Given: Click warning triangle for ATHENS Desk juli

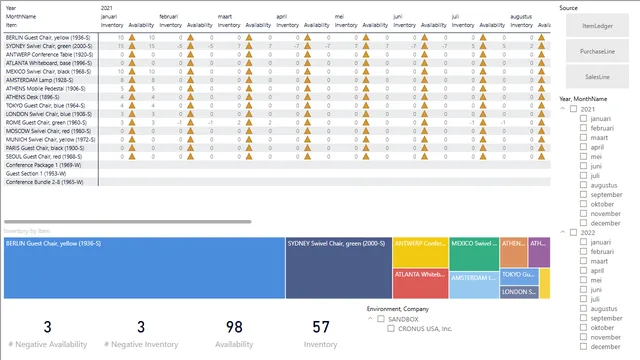Looking at the screenshot, I should pos(483,97).
